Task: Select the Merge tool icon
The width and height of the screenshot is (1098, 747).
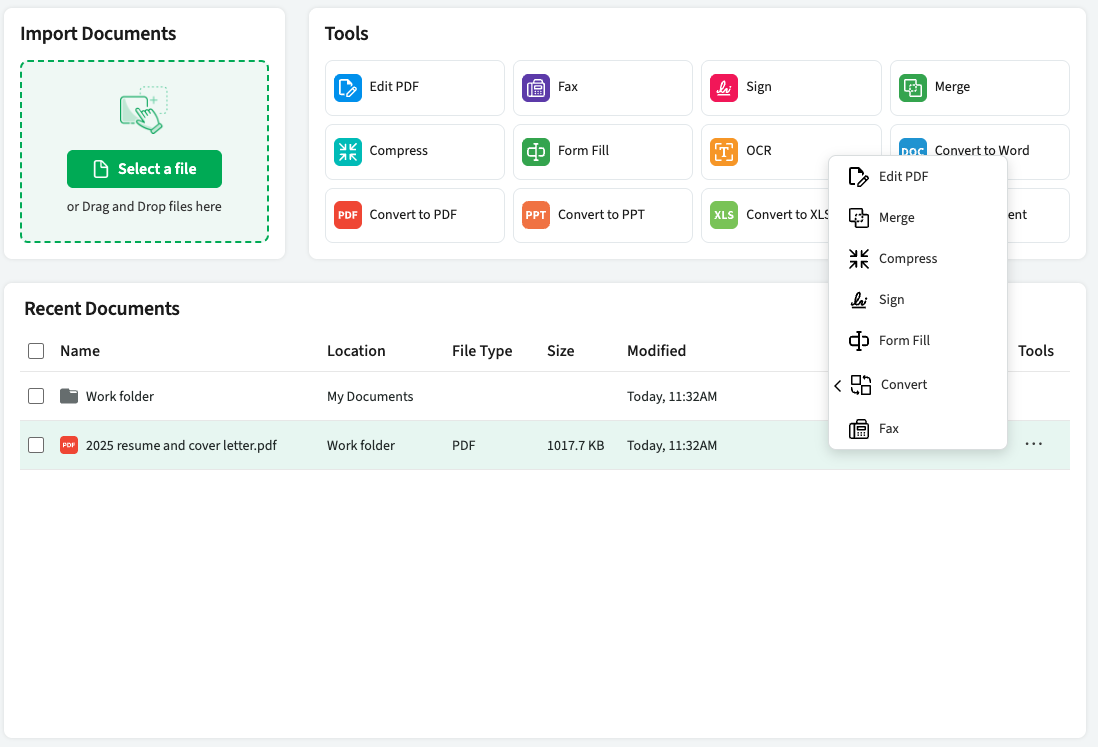Action: [912, 88]
